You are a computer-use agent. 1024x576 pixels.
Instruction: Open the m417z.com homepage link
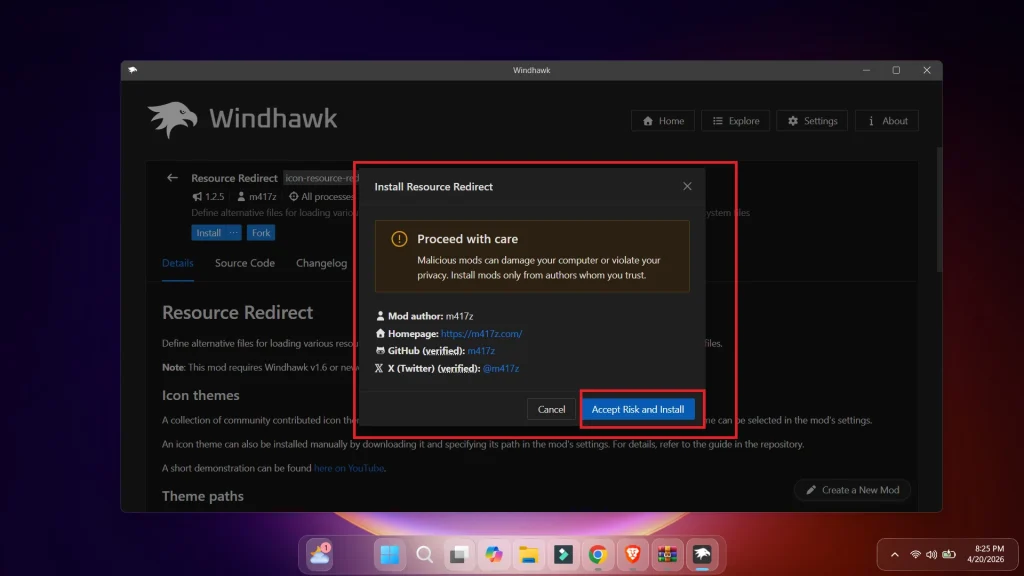point(481,333)
